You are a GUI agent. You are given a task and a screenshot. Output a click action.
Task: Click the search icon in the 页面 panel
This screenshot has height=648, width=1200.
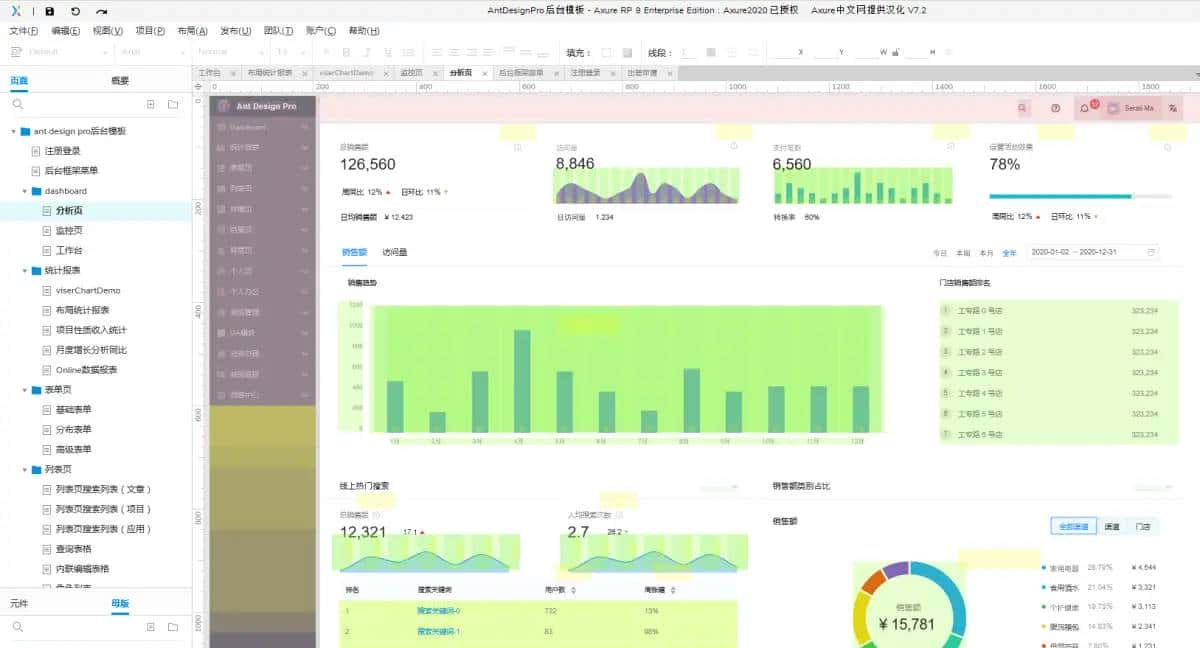click(x=17, y=103)
